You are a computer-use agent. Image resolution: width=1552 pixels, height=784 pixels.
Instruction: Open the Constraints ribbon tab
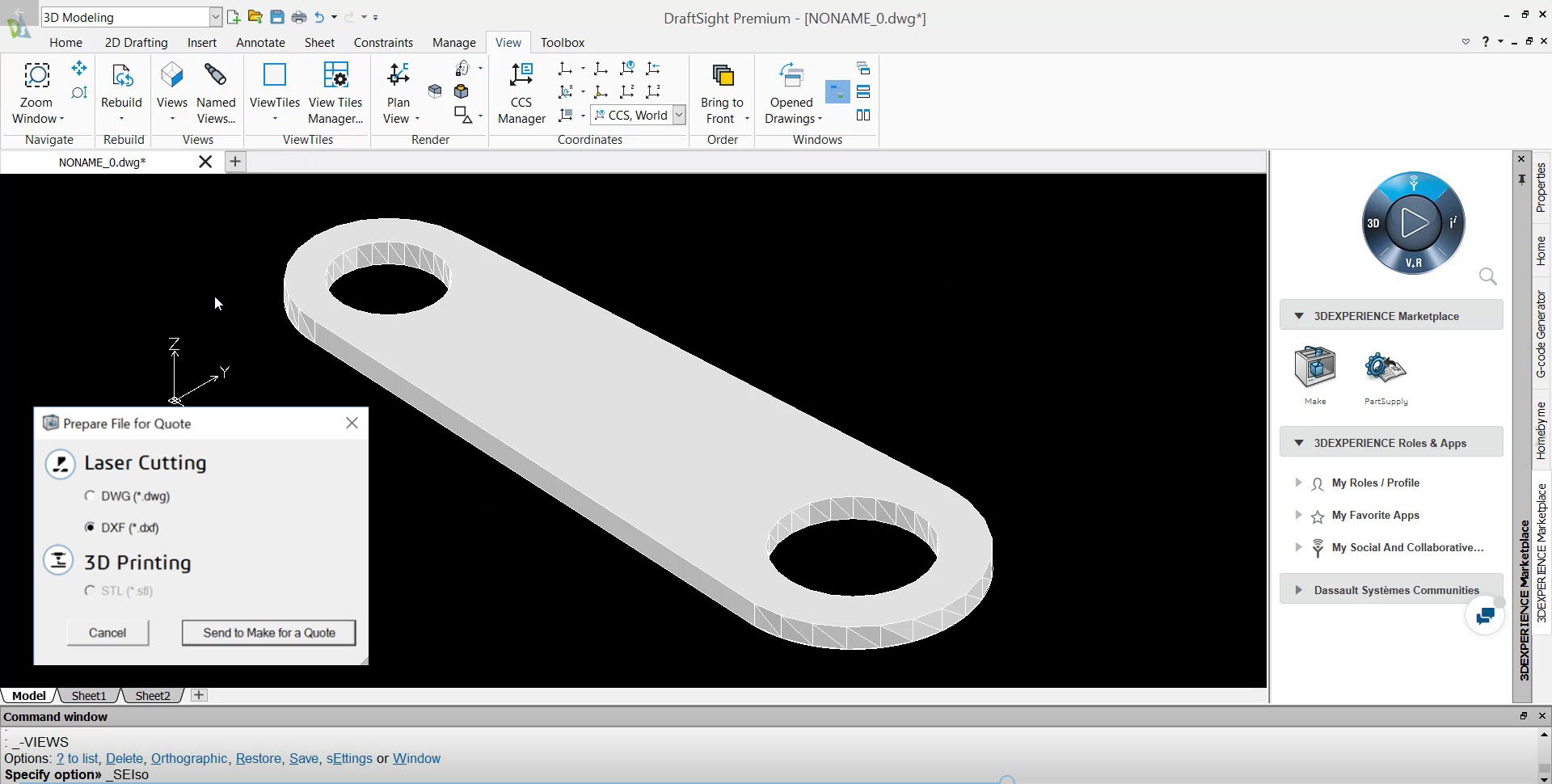point(383,42)
